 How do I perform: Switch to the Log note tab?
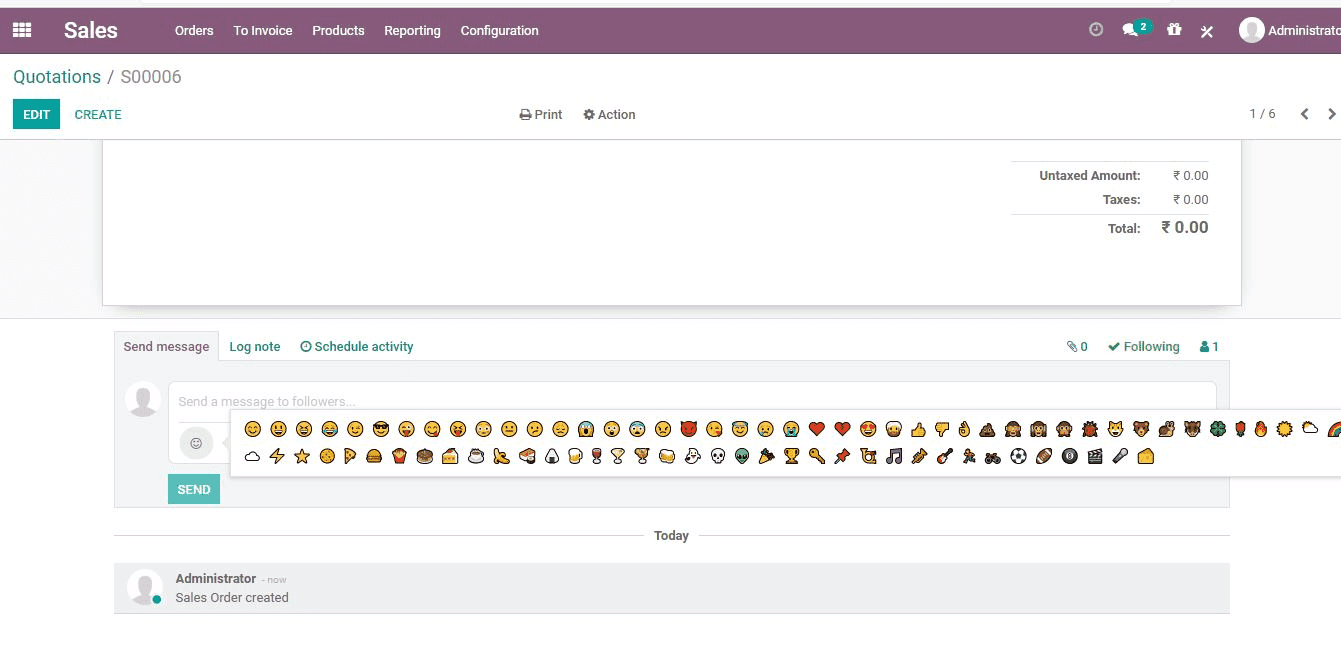coord(255,347)
